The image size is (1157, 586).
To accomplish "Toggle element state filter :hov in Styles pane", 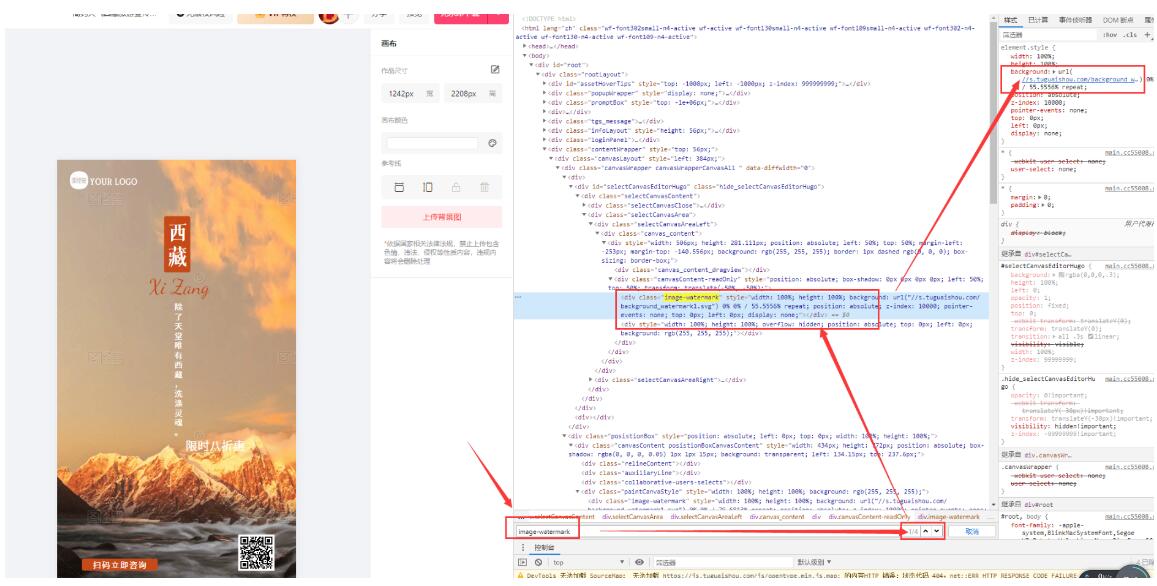I will (x=1110, y=35).
